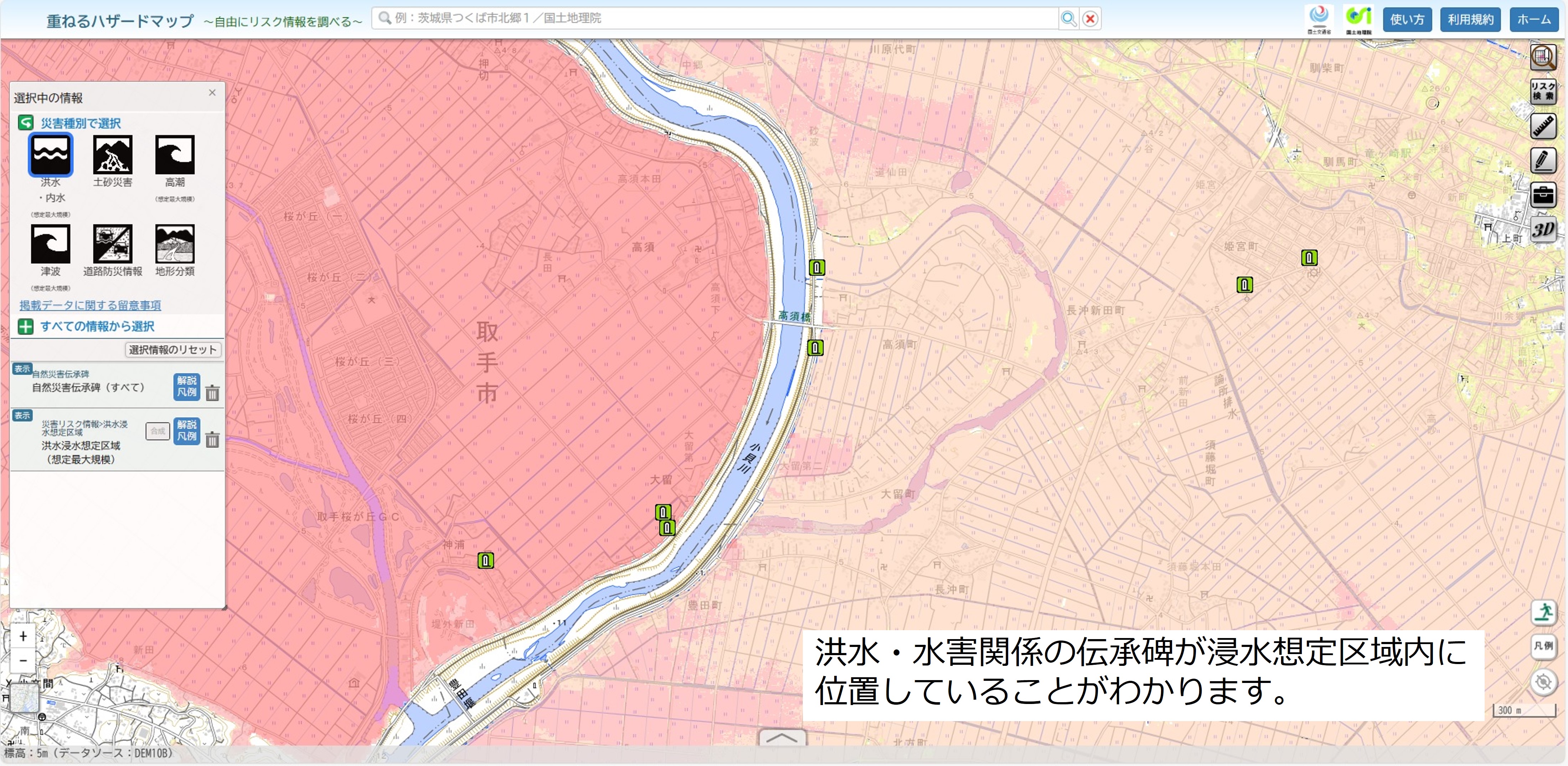The image size is (1568, 766).
Task: Click the monument marker near 神浦
Action: [x=485, y=560]
